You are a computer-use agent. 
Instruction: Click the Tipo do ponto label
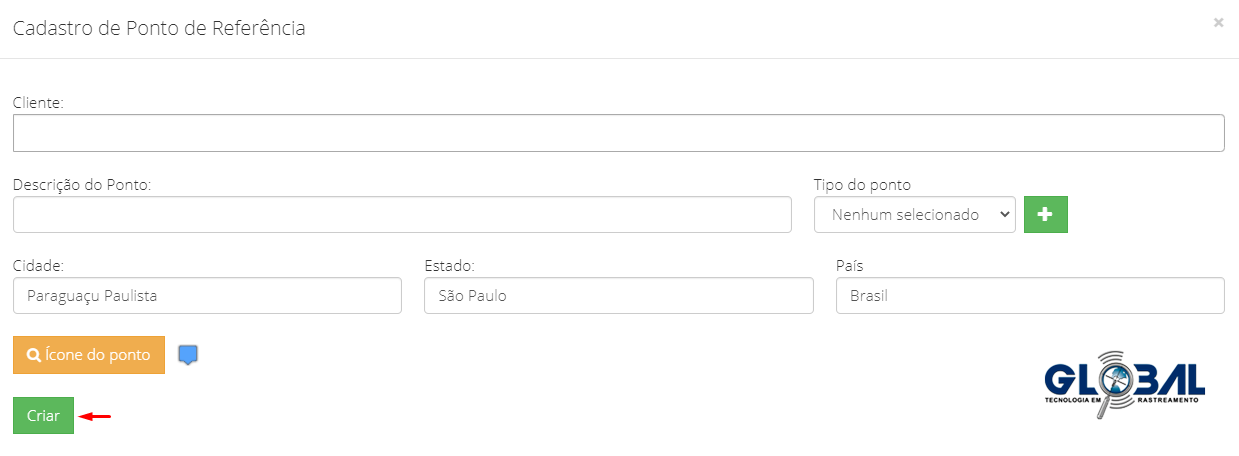[x=862, y=185]
